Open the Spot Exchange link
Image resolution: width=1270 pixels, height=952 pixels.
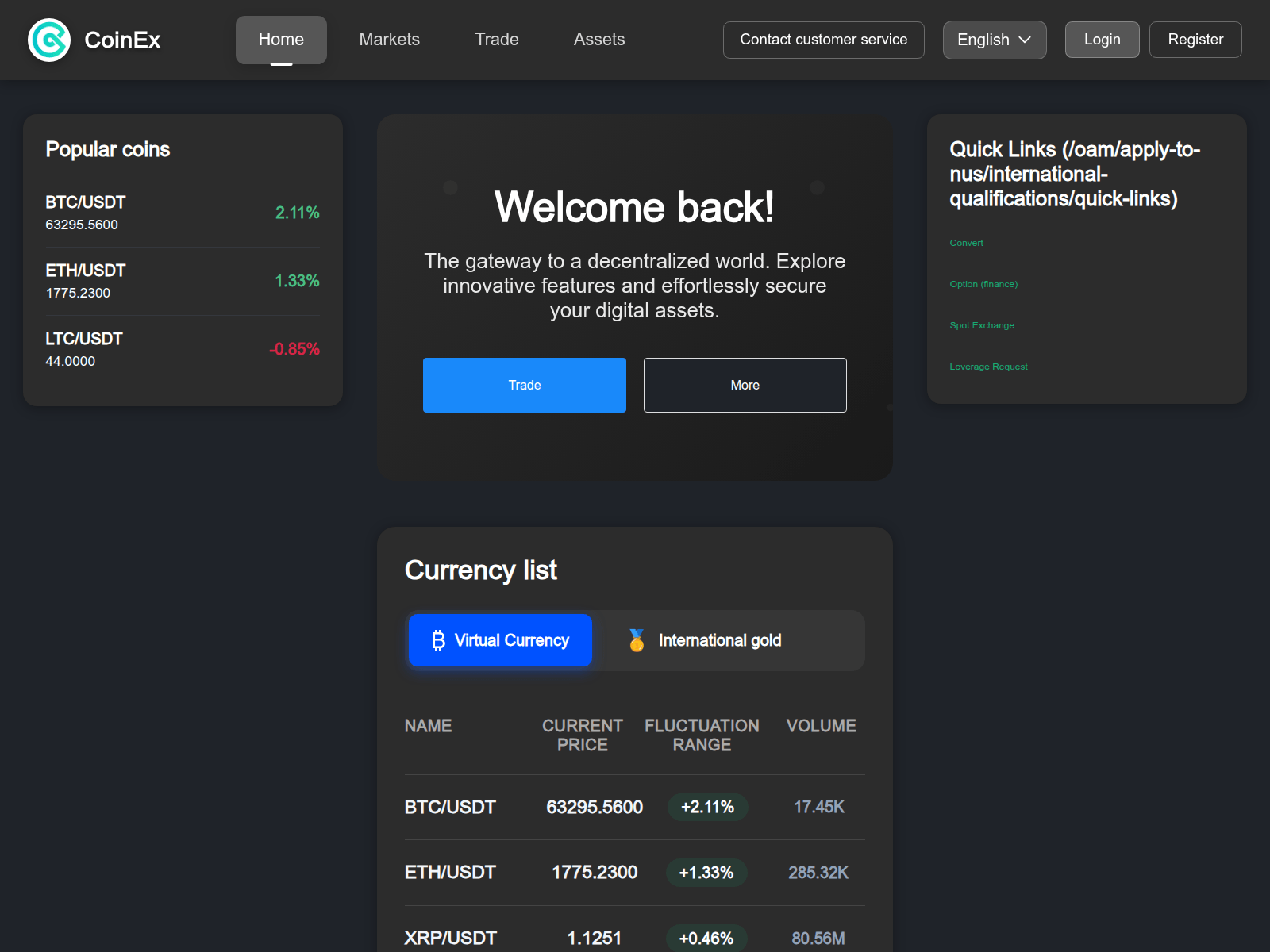click(982, 325)
